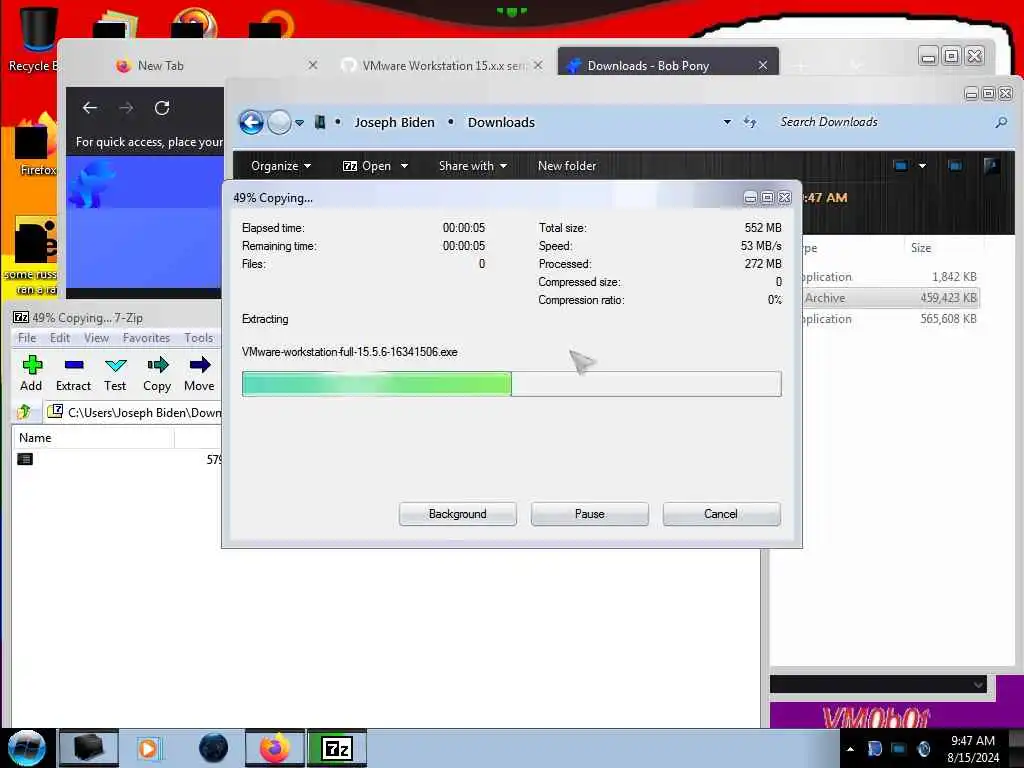Click New folder in Explorer toolbar
1024x768 pixels.
567,166
